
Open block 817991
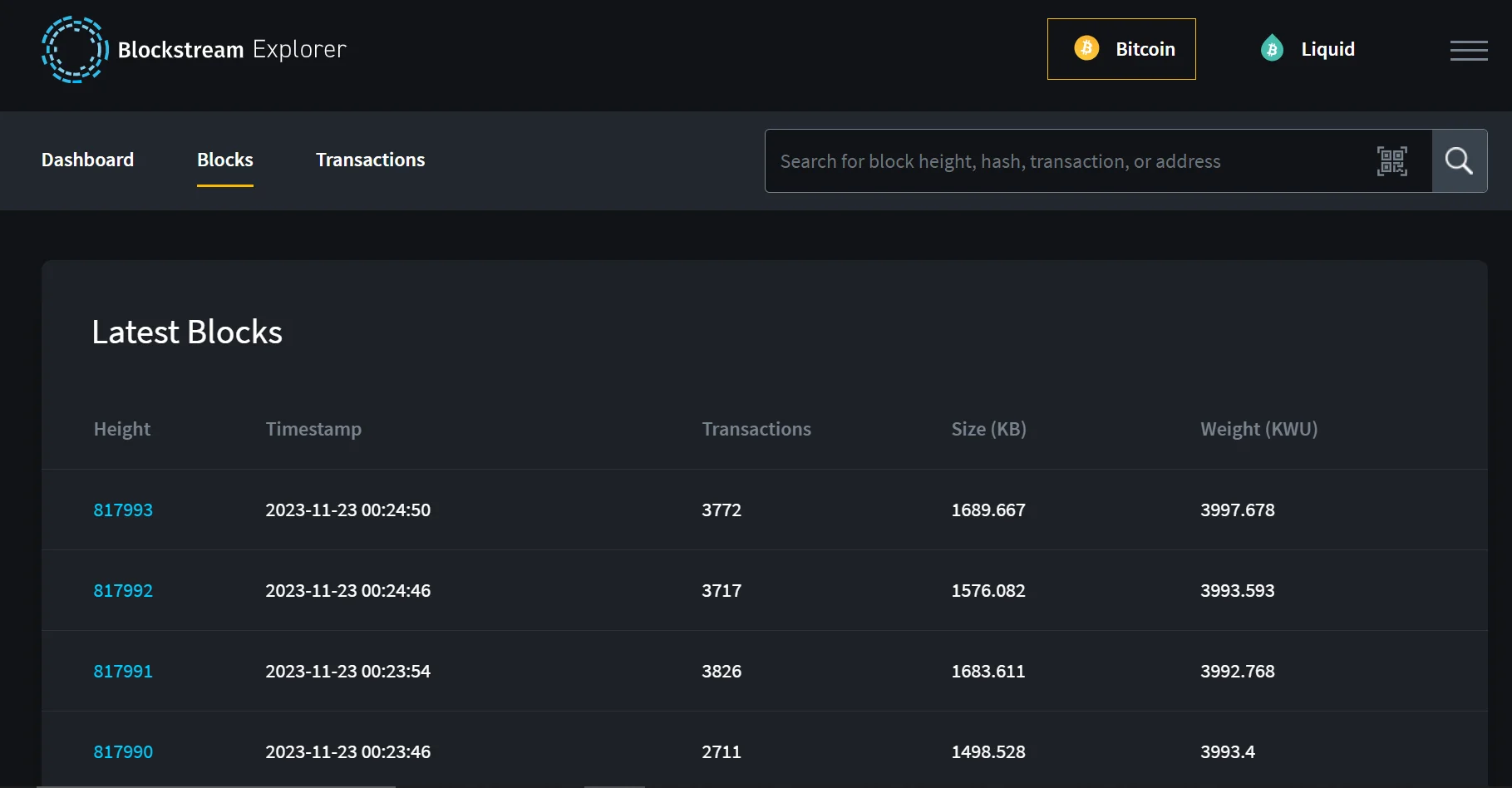[123, 672]
